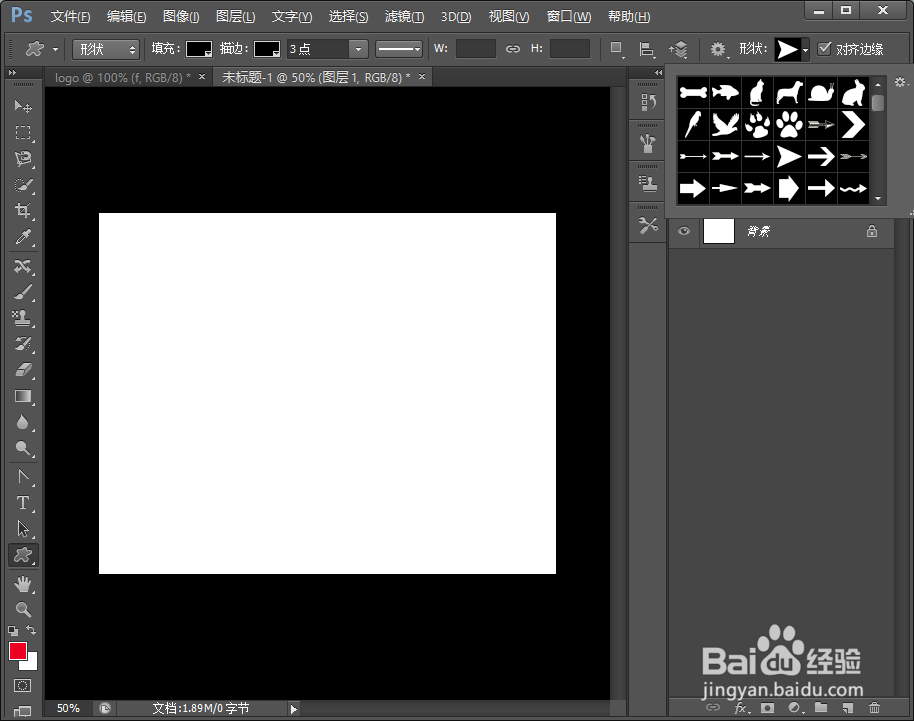Image resolution: width=914 pixels, height=721 pixels.
Task: Open the Tool Presets panel icon
Action: click(x=648, y=225)
